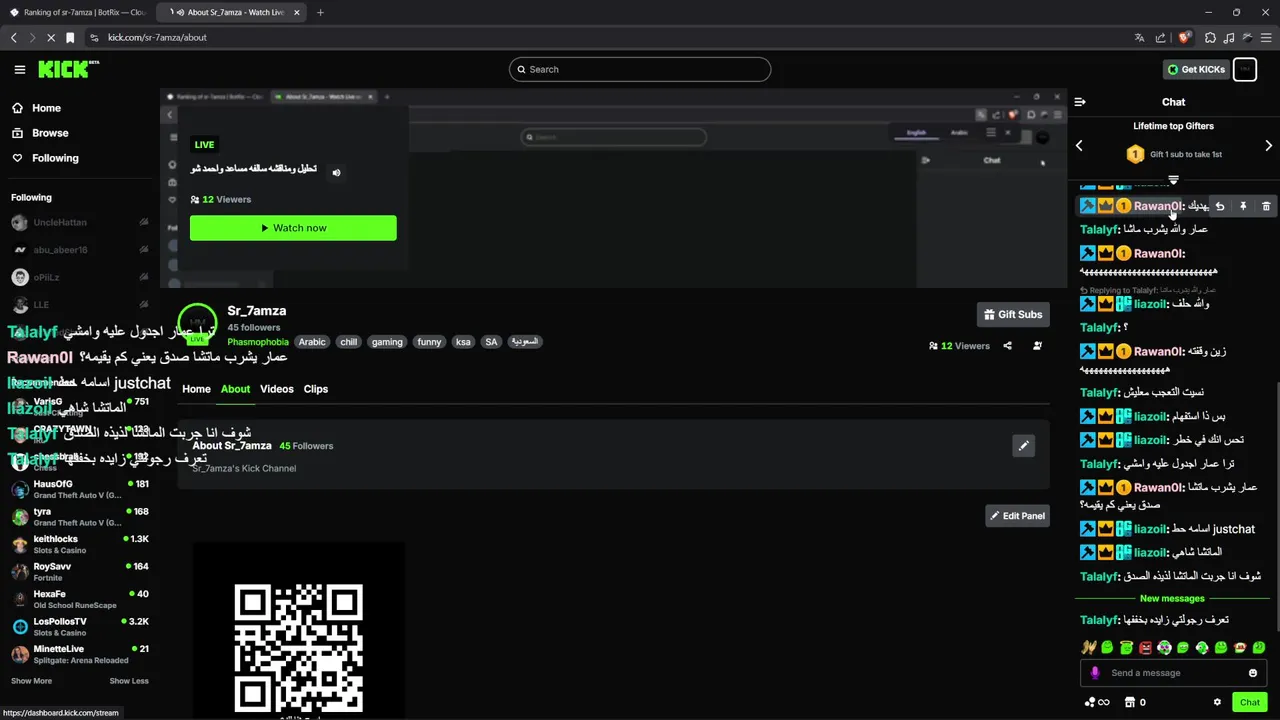Open the Brave browser main menu
This screenshot has height=720, width=1280.
click(1266, 37)
